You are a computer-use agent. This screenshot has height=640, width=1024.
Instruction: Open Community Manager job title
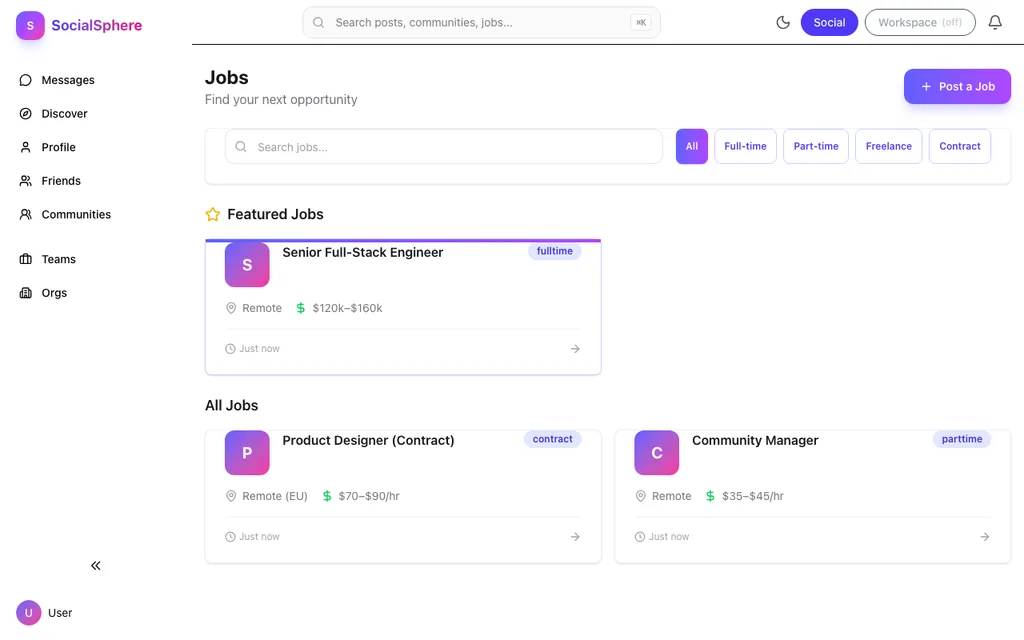pyautogui.click(x=755, y=441)
